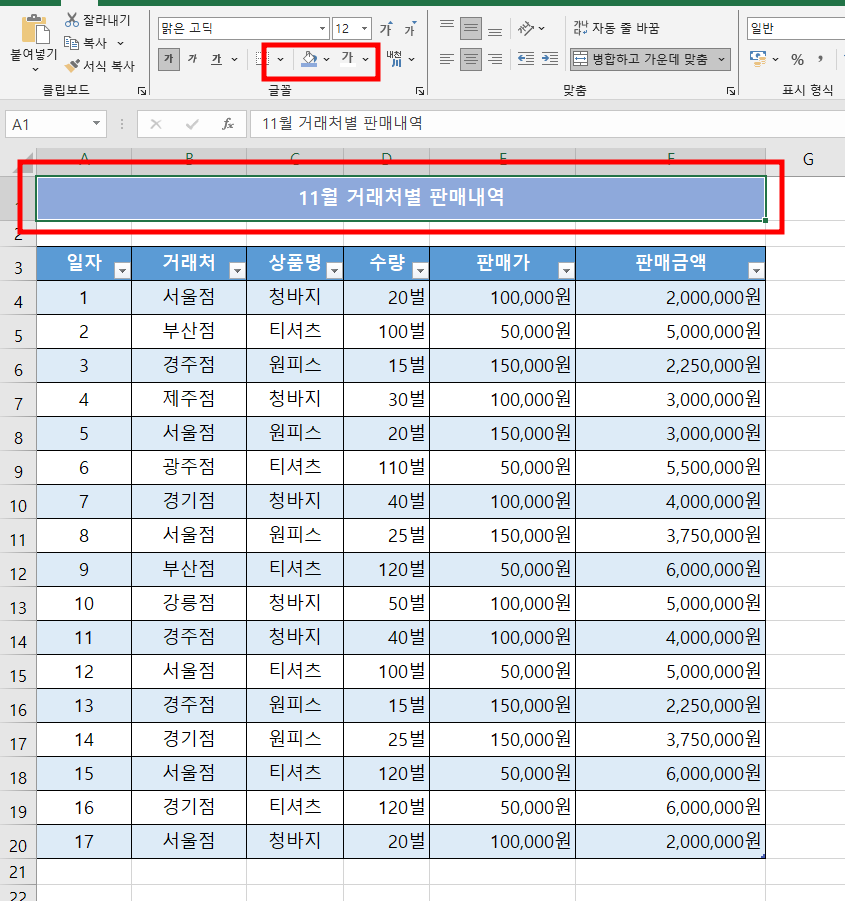Click the phonetic guide 내천 icon
This screenshot has height=901, width=845.
point(394,59)
